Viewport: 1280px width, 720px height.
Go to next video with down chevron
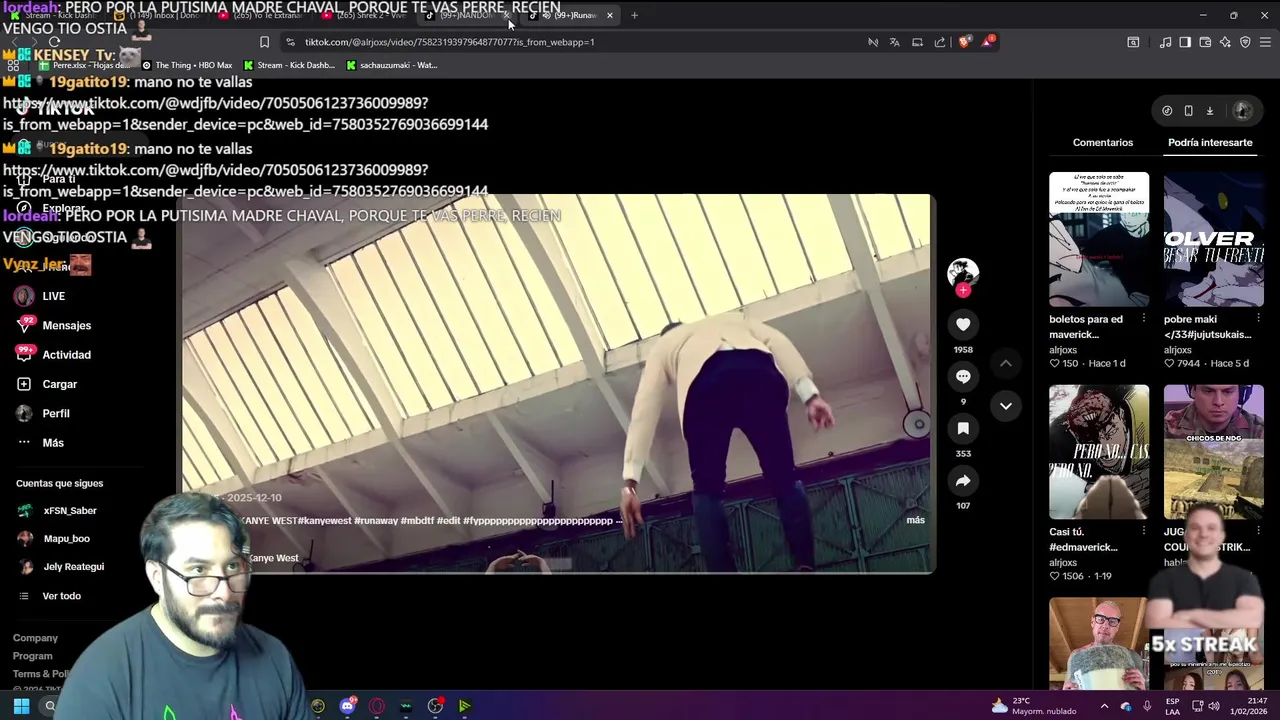1005,406
